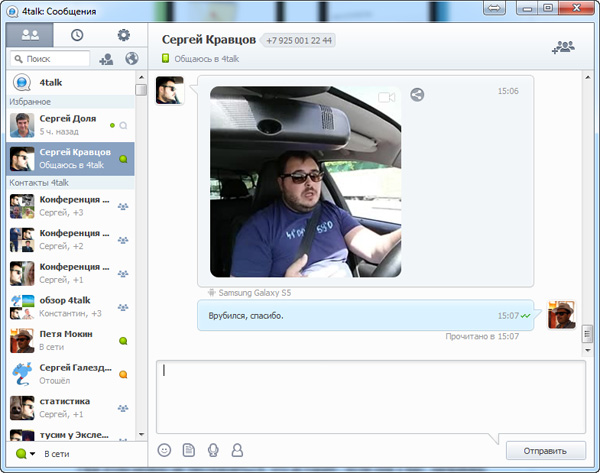This screenshot has width=600, height=473.
Task: Click the contact list scroll down arrow
Action: (141, 435)
